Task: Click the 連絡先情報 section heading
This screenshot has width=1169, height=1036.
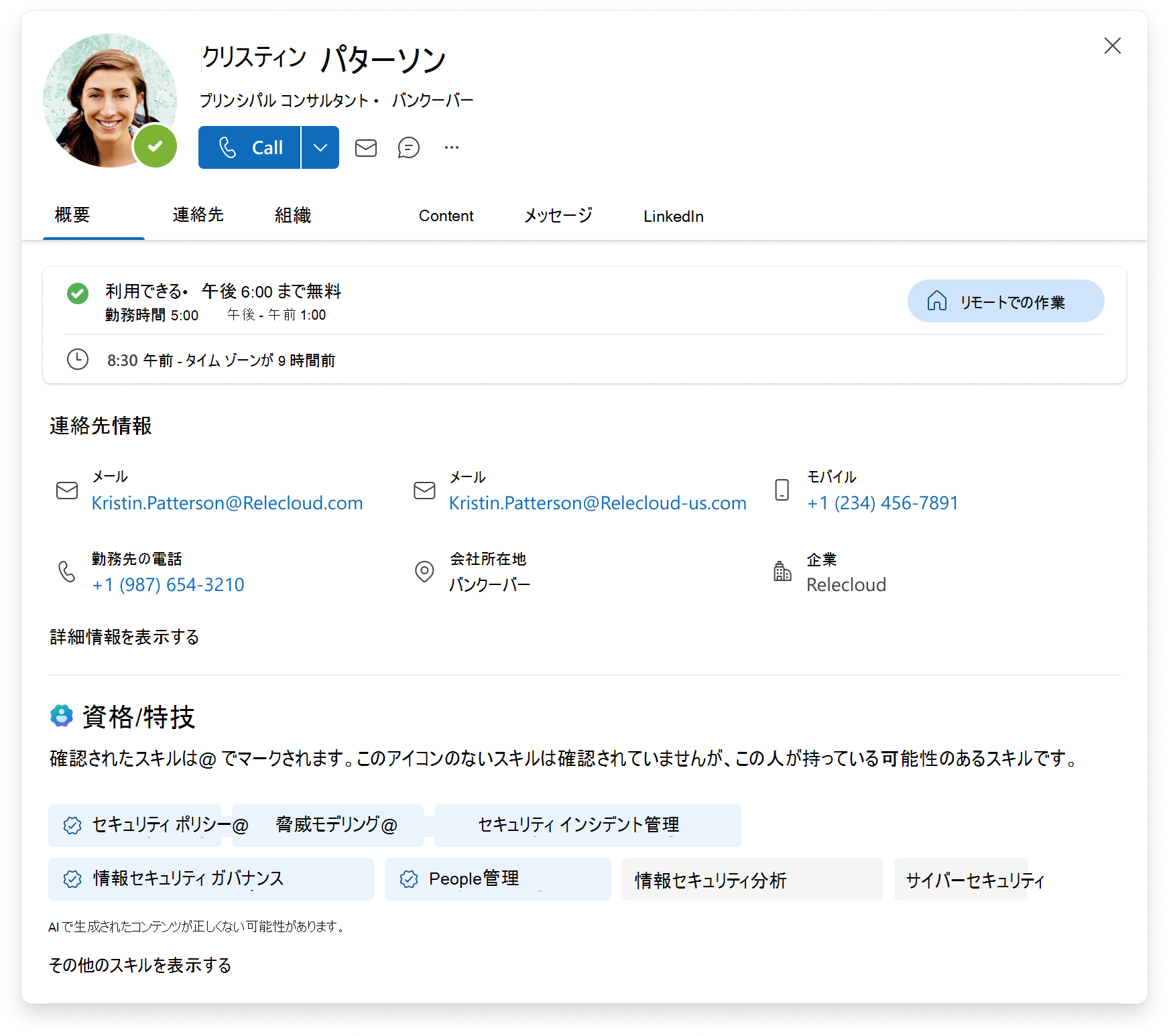Action: 101,426
